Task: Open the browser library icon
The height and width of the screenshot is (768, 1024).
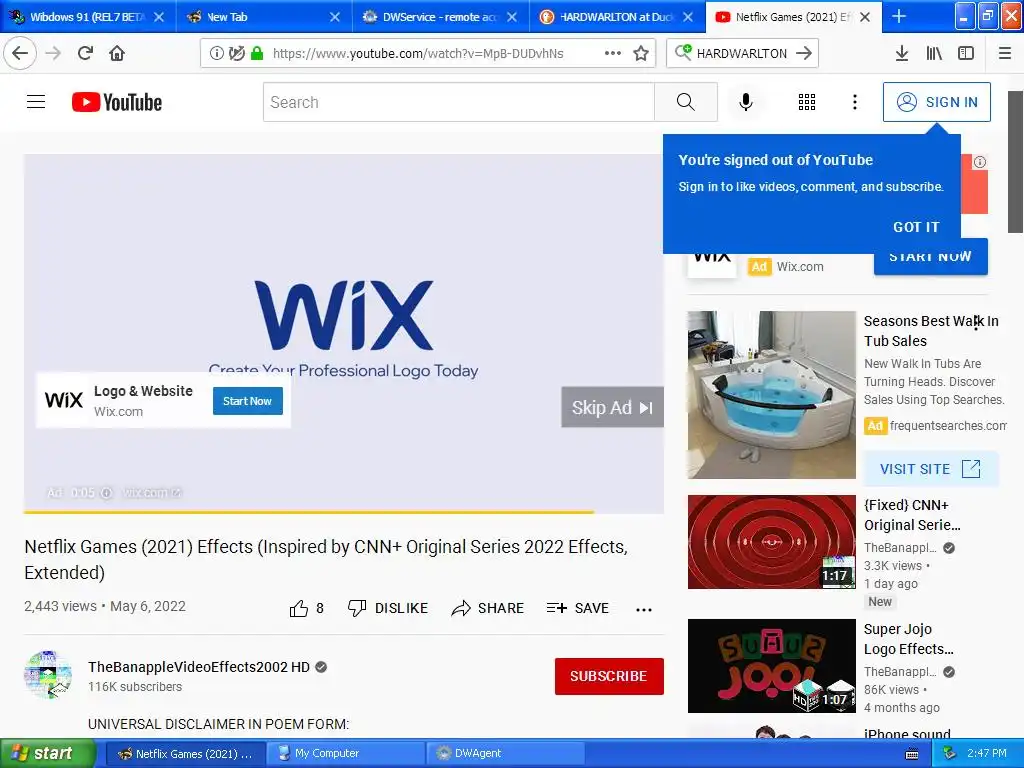Action: (934, 53)
